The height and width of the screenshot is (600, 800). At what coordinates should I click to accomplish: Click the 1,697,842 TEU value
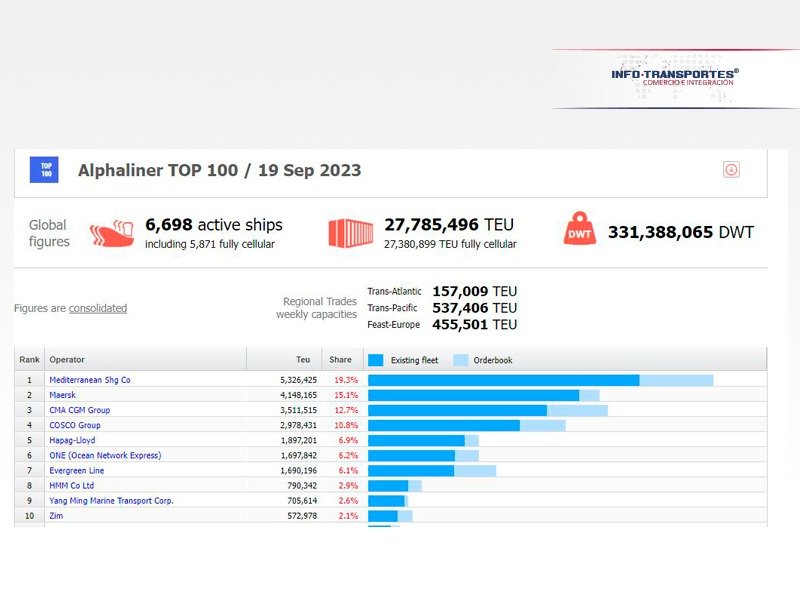click(x=298, y=455)
